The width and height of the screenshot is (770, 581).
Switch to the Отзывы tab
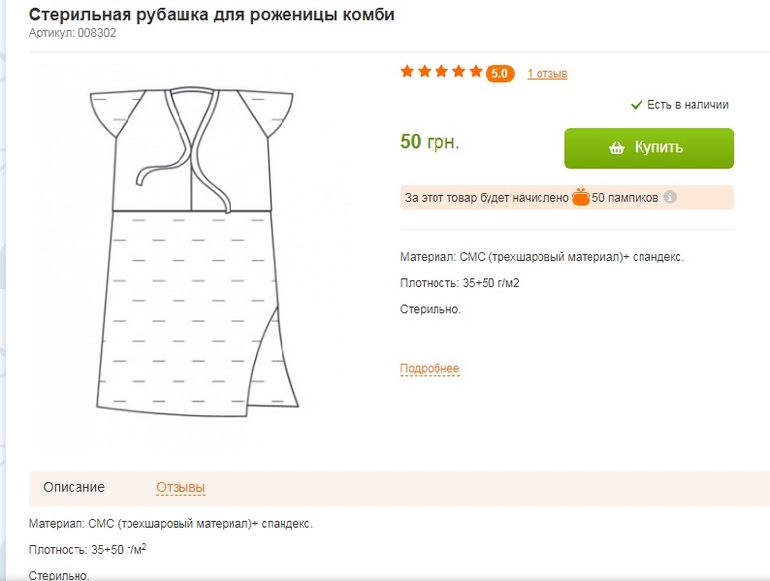(x=180, y=487)
